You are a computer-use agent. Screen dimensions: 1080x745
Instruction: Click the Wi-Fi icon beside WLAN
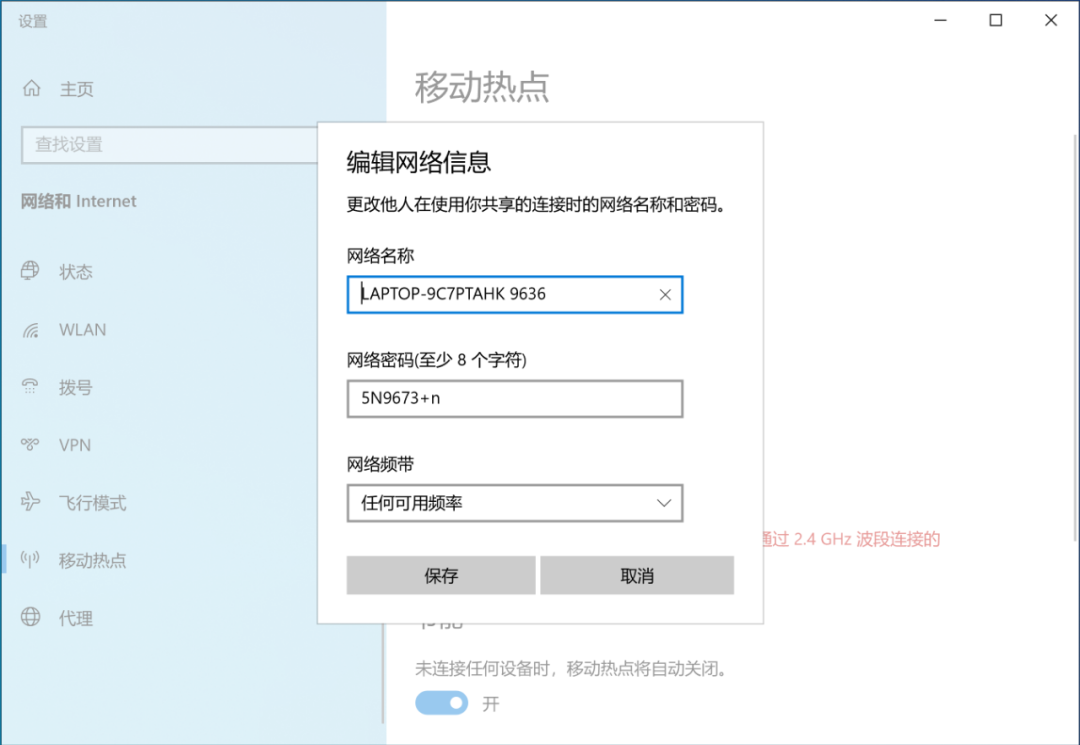30,330
